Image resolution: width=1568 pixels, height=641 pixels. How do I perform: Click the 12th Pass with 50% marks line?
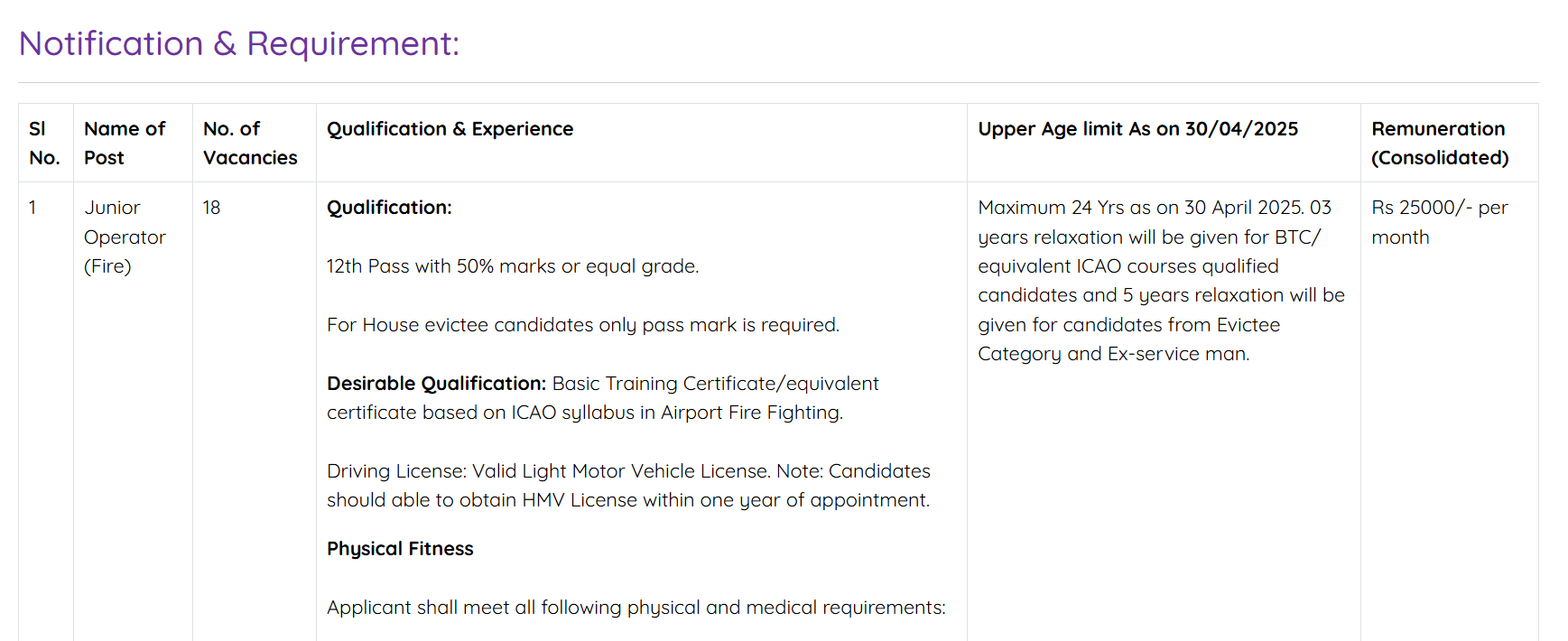[513, 266]
